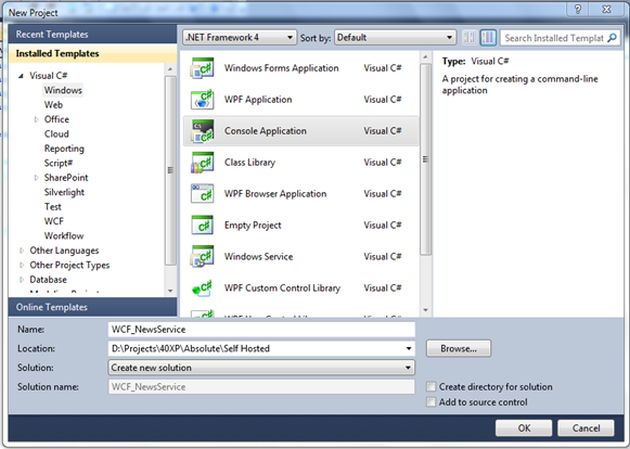This screenshot has width=630, height=449.
Task: Open the Sort by Default dropdown
Action: coord(395,38)
